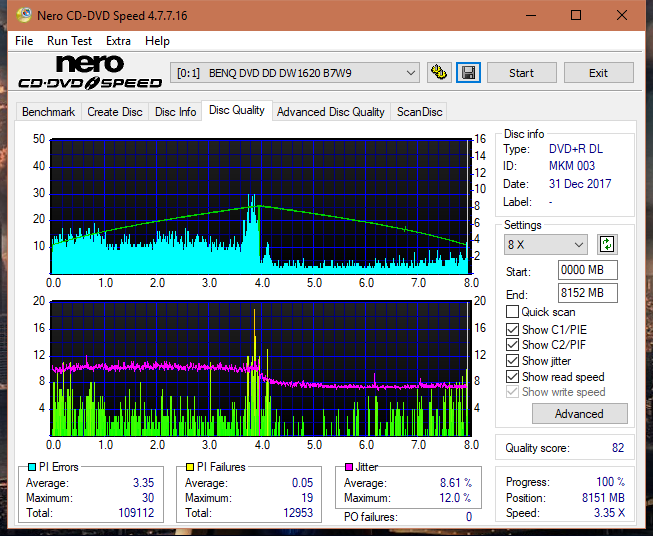Click the green refresh speed settings icon

[x=607, y=244]
